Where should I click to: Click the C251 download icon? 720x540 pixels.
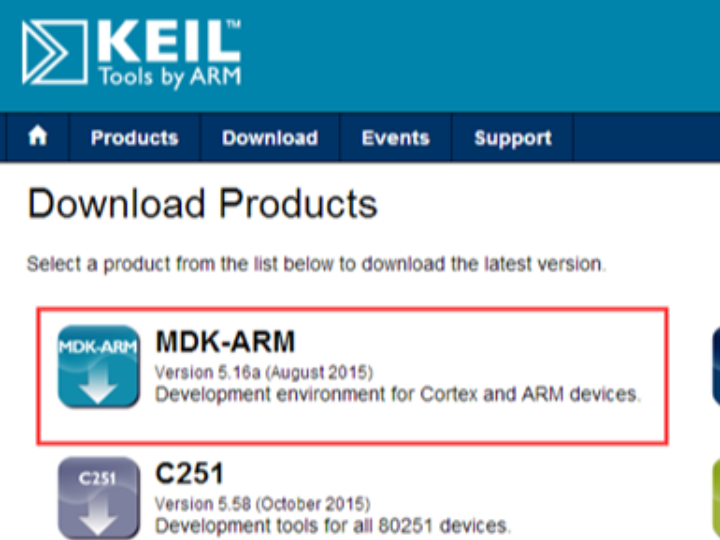[x=98, y=499]
